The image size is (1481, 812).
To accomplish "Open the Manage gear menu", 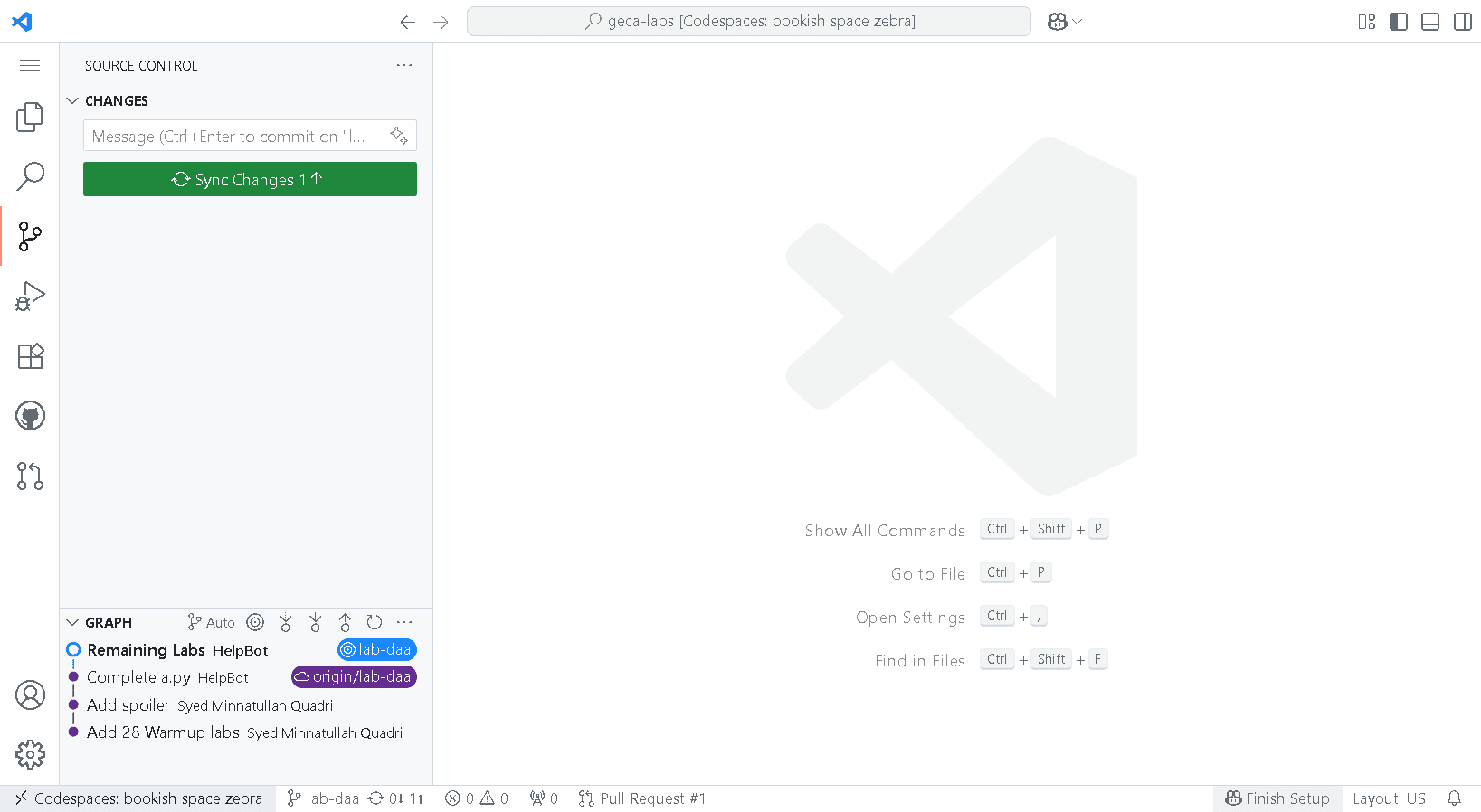I will click(30, 754).
